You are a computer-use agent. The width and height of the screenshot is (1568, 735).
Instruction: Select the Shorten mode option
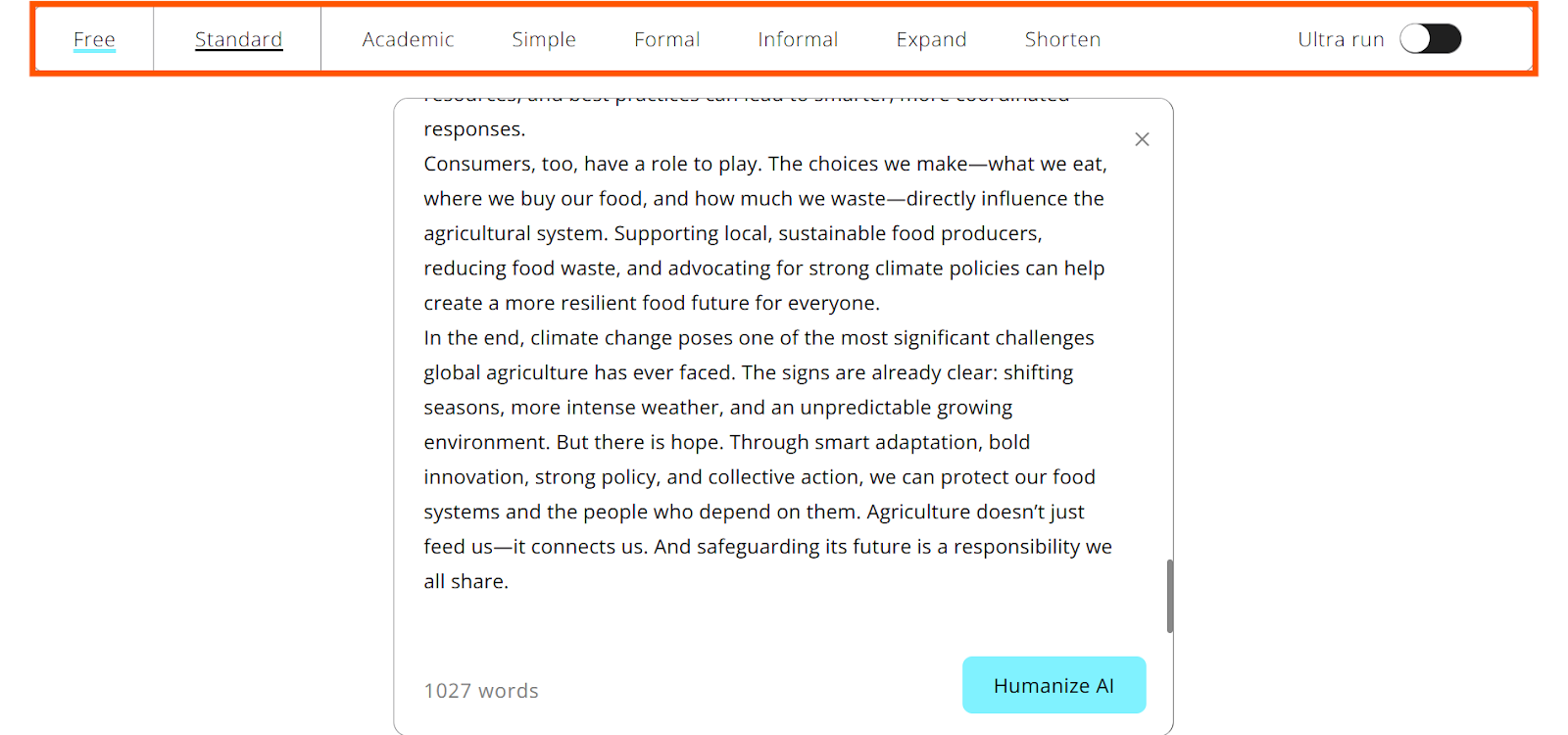point(1062,39)
